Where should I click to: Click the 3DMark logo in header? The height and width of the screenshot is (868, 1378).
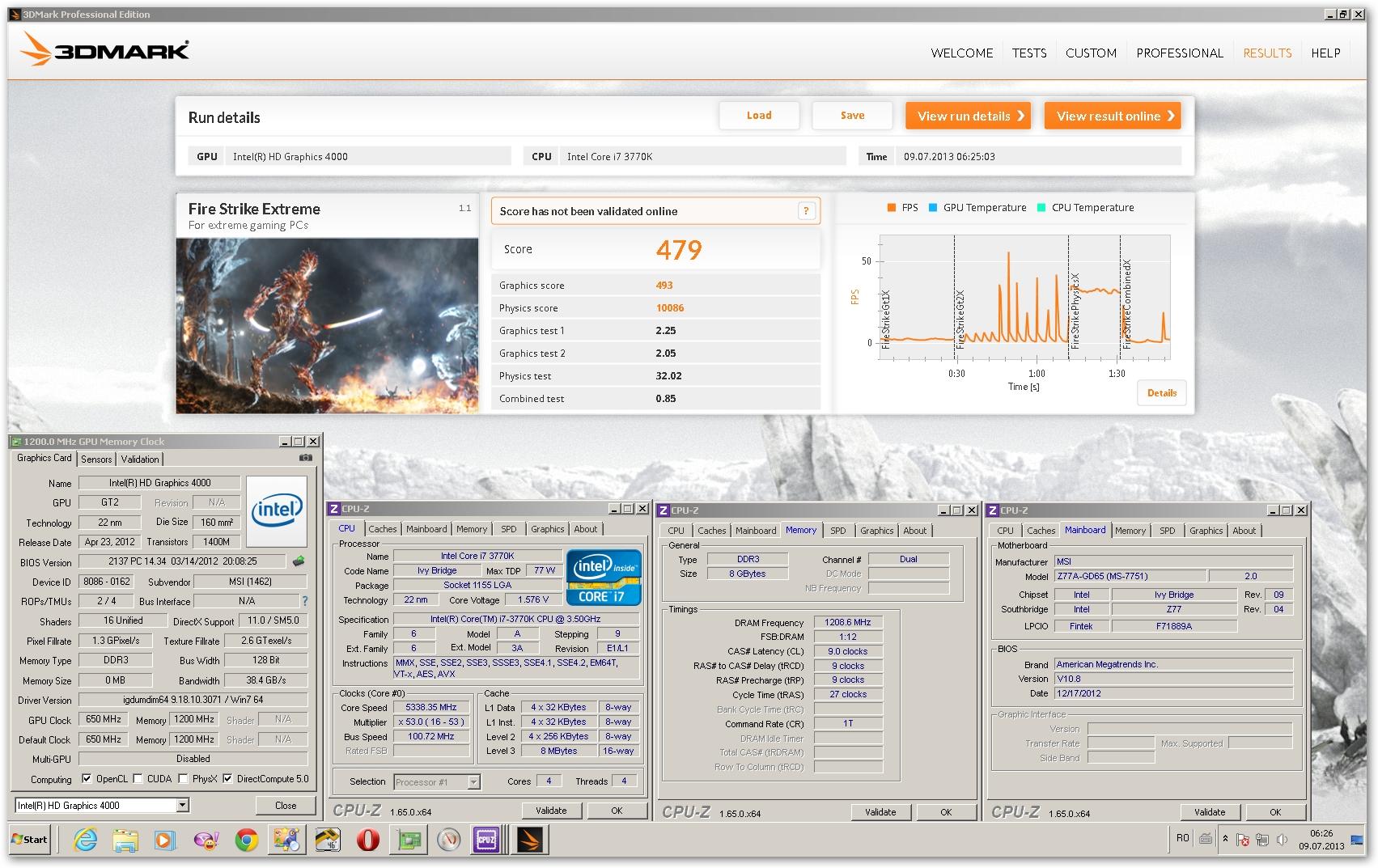105,50
